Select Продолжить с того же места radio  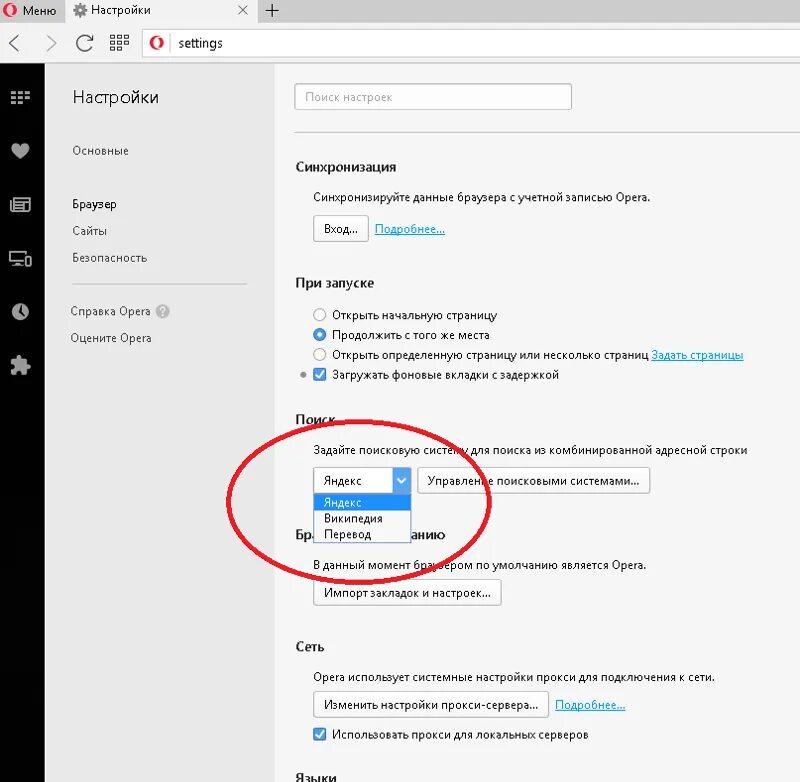(x=319, y=335)
